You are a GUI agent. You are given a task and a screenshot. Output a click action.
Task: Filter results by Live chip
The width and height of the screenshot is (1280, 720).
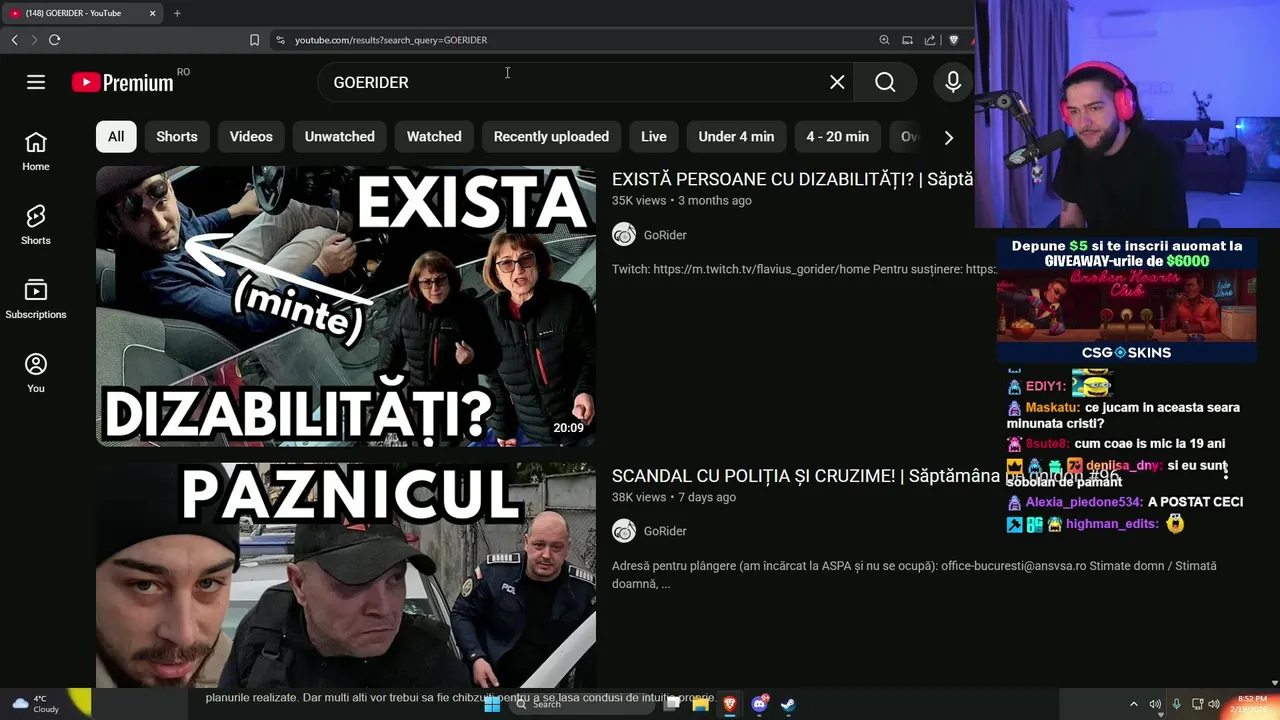(x=654, y=136)
